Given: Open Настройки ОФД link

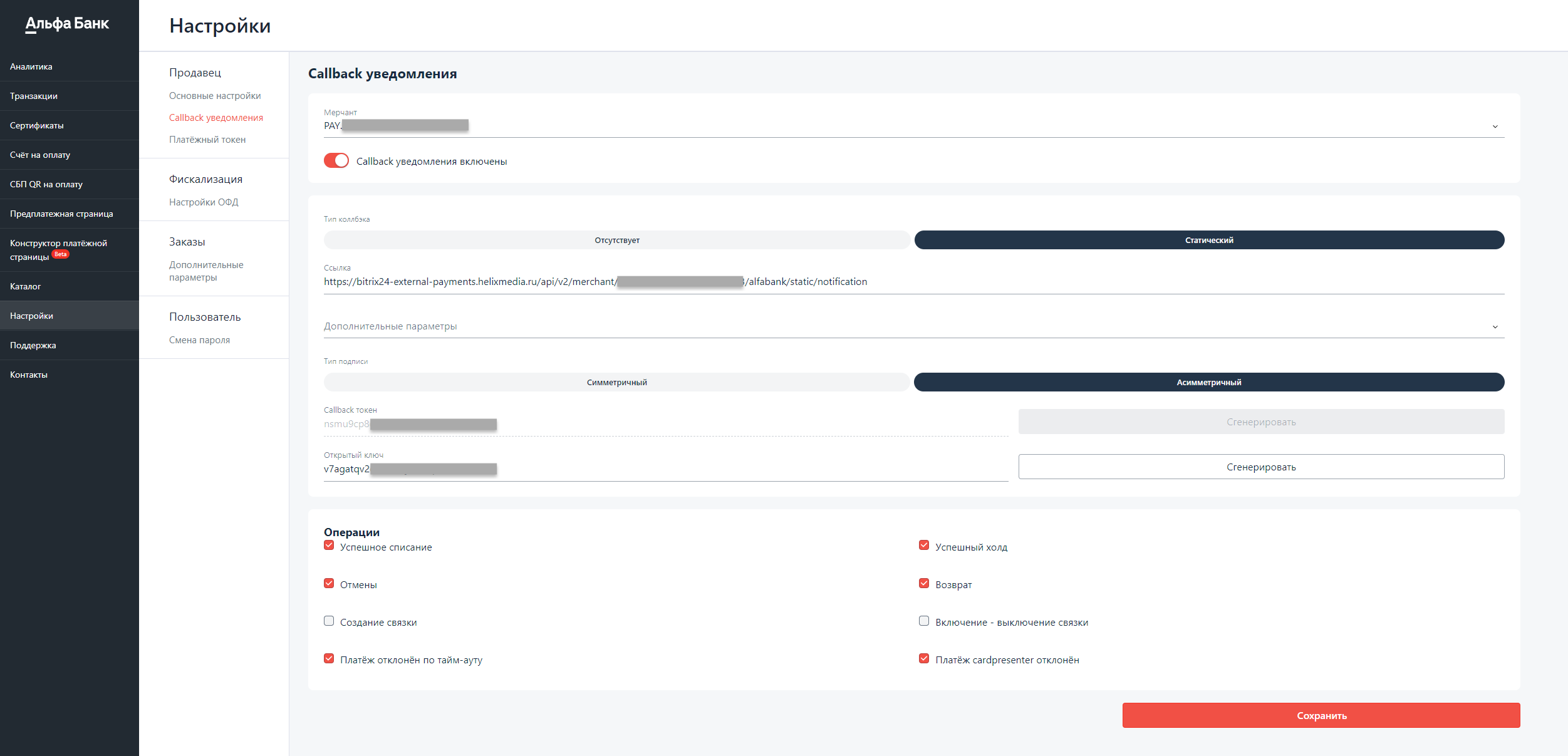Looking at the screenshot, I should (x=204, y=202).
